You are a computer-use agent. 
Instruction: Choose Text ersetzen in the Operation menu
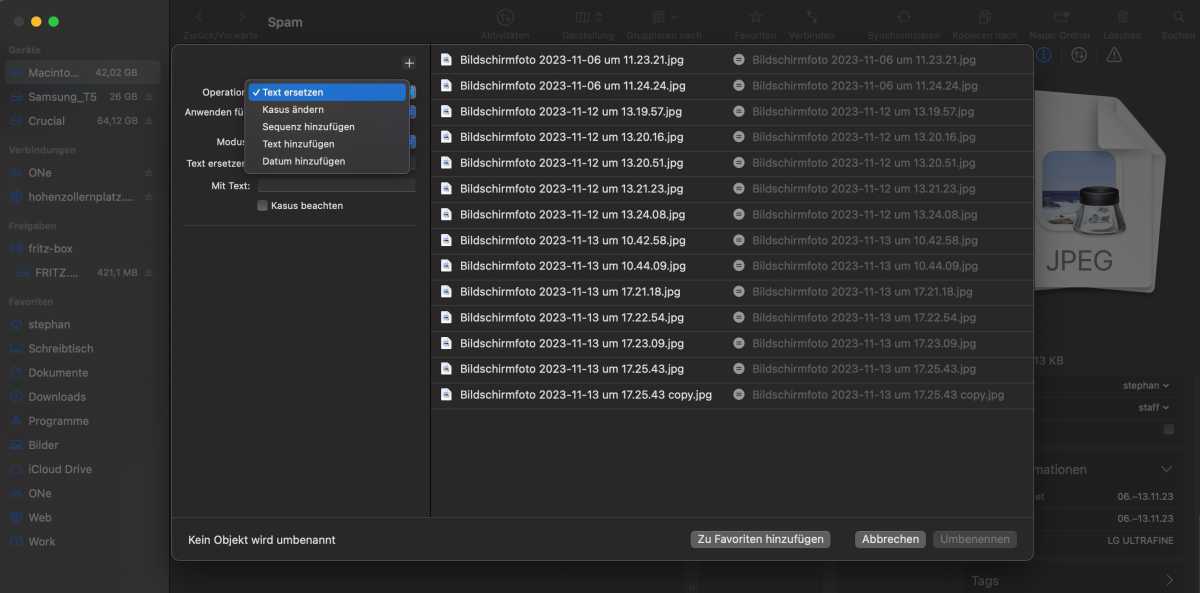[326, 92]
